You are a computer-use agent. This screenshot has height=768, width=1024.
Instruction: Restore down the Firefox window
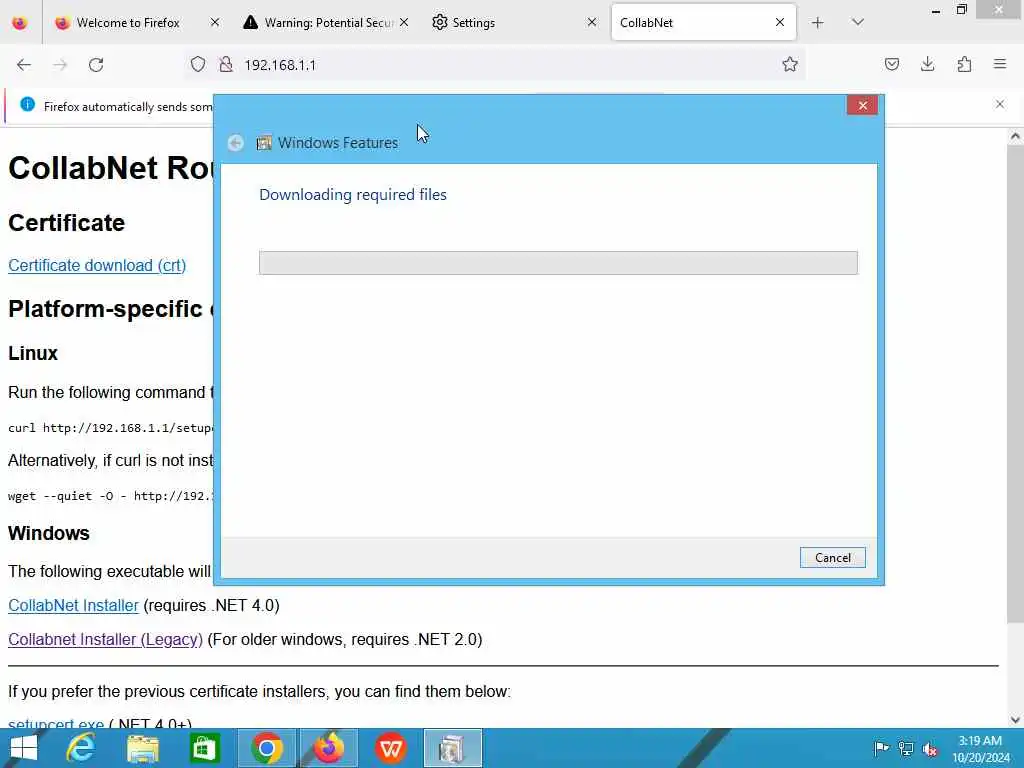pos(961,10)
